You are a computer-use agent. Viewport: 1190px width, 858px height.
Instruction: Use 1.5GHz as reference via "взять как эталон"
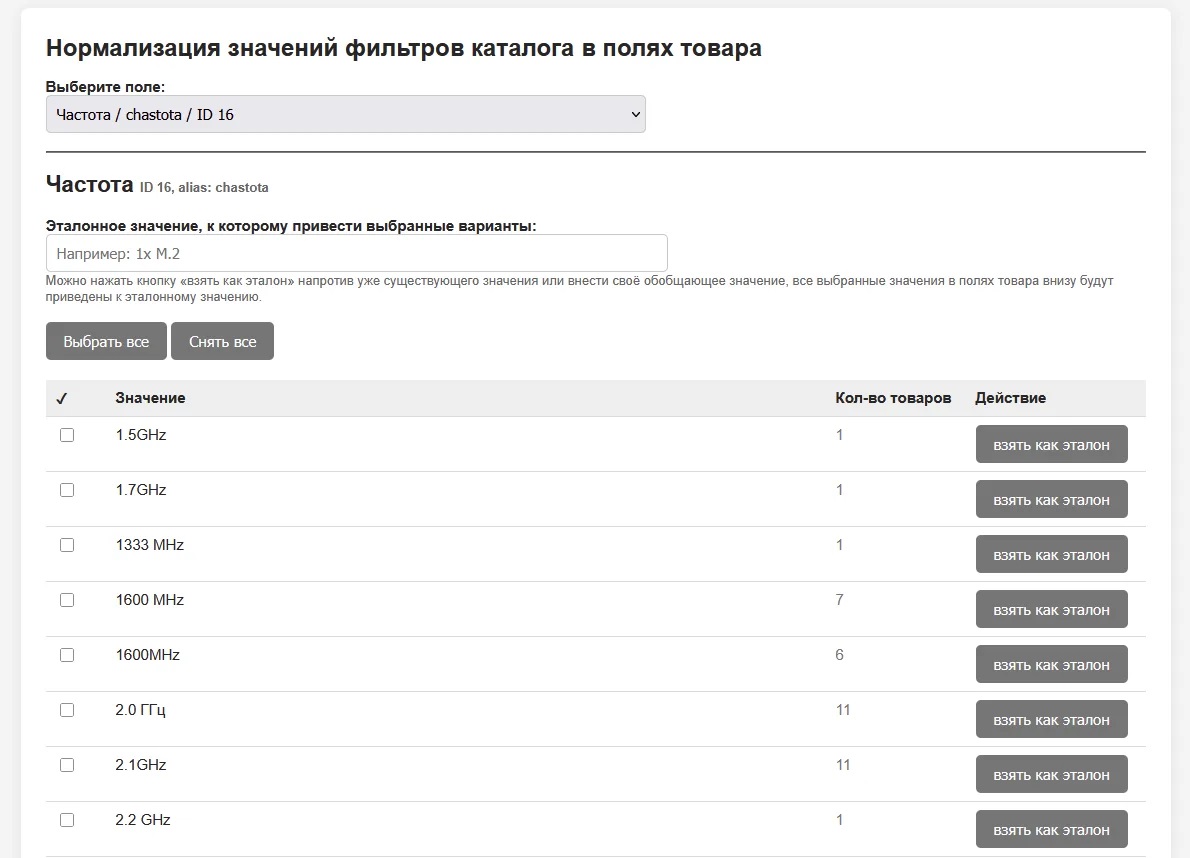[1051, 445]
